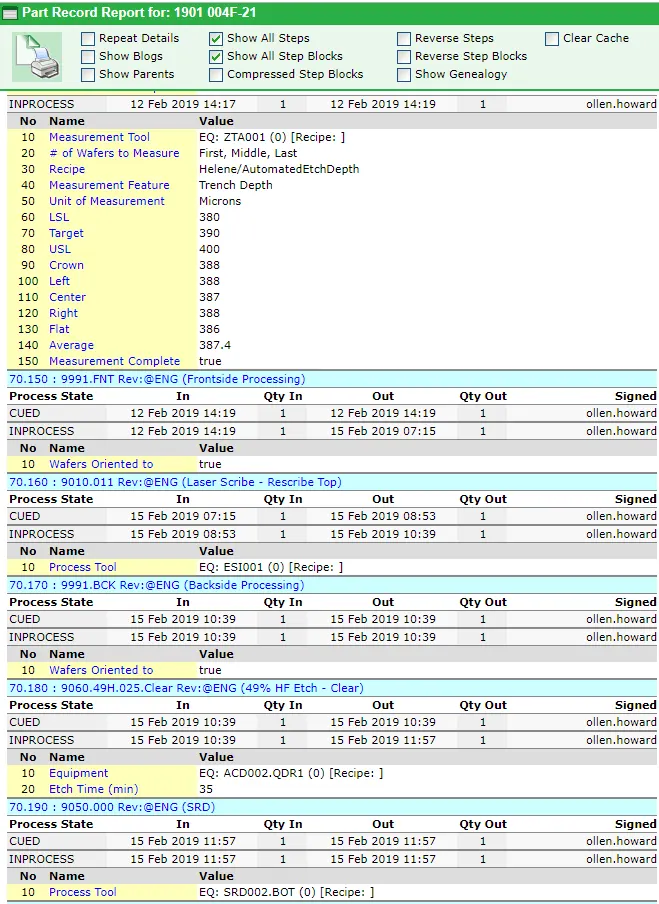The width and height of the screenshot is (659, 904).
Task: Select the Trench Depth value
Action: (236, 185)
